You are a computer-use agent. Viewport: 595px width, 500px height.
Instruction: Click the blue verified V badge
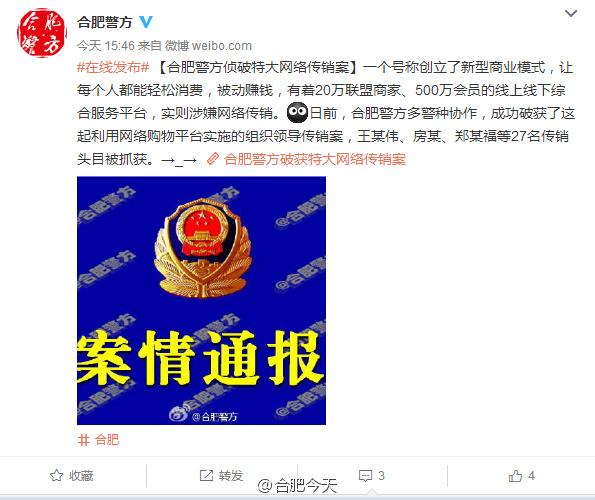tap(146, 22)
